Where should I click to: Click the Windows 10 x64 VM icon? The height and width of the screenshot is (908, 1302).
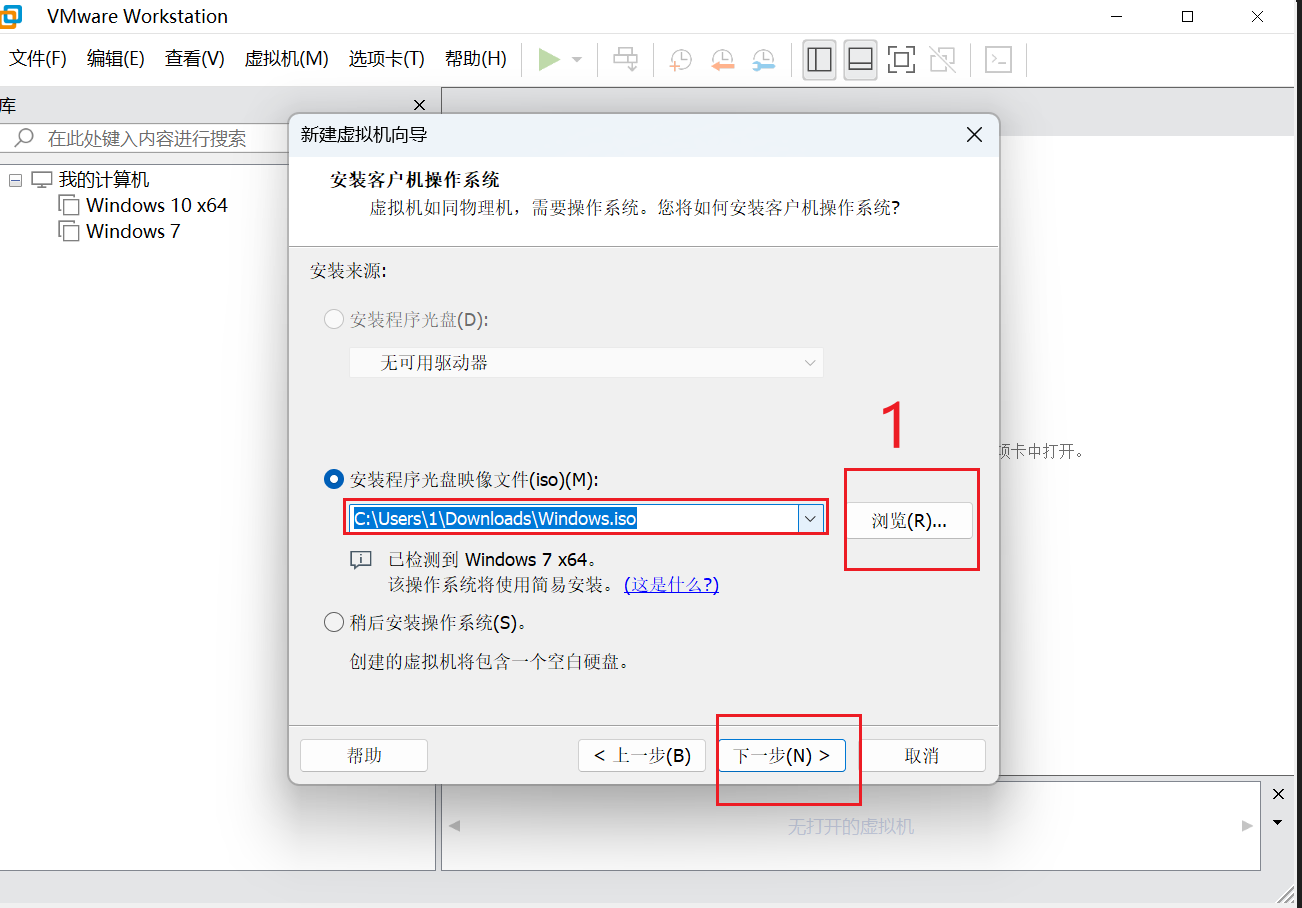coord(69,206)
